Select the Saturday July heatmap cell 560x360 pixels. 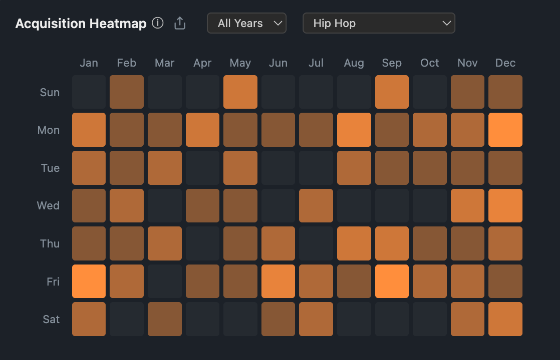click(316, 319)
